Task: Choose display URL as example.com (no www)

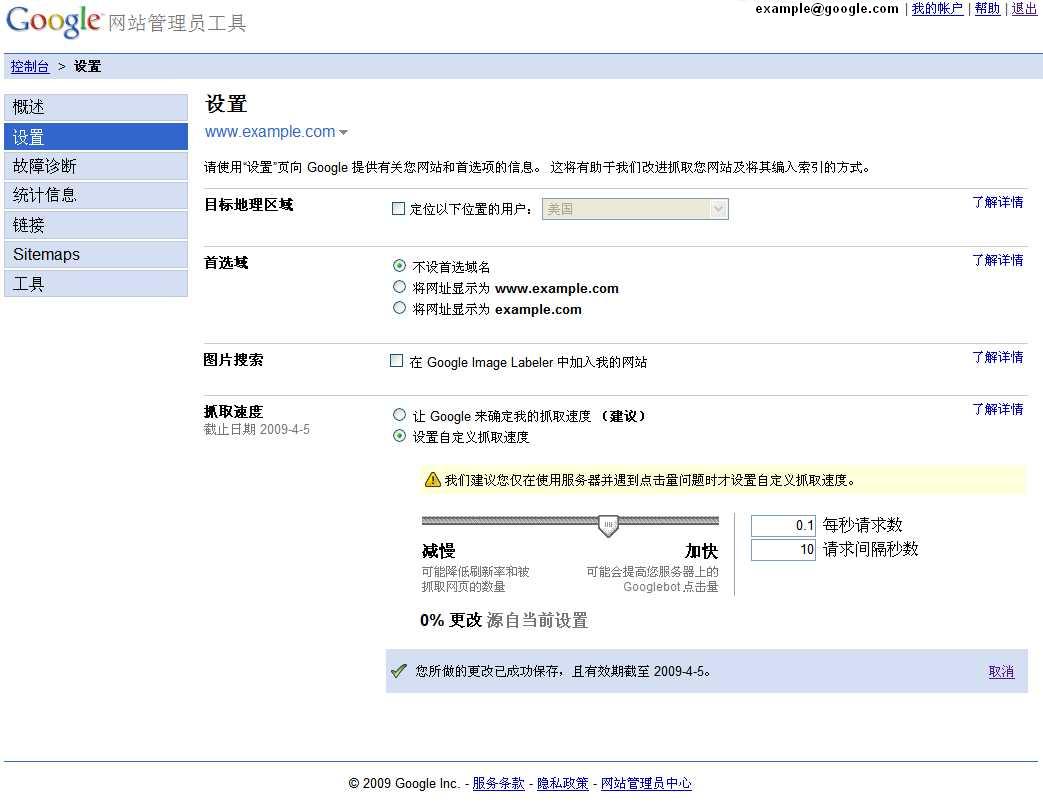Action: click(399, 308)
